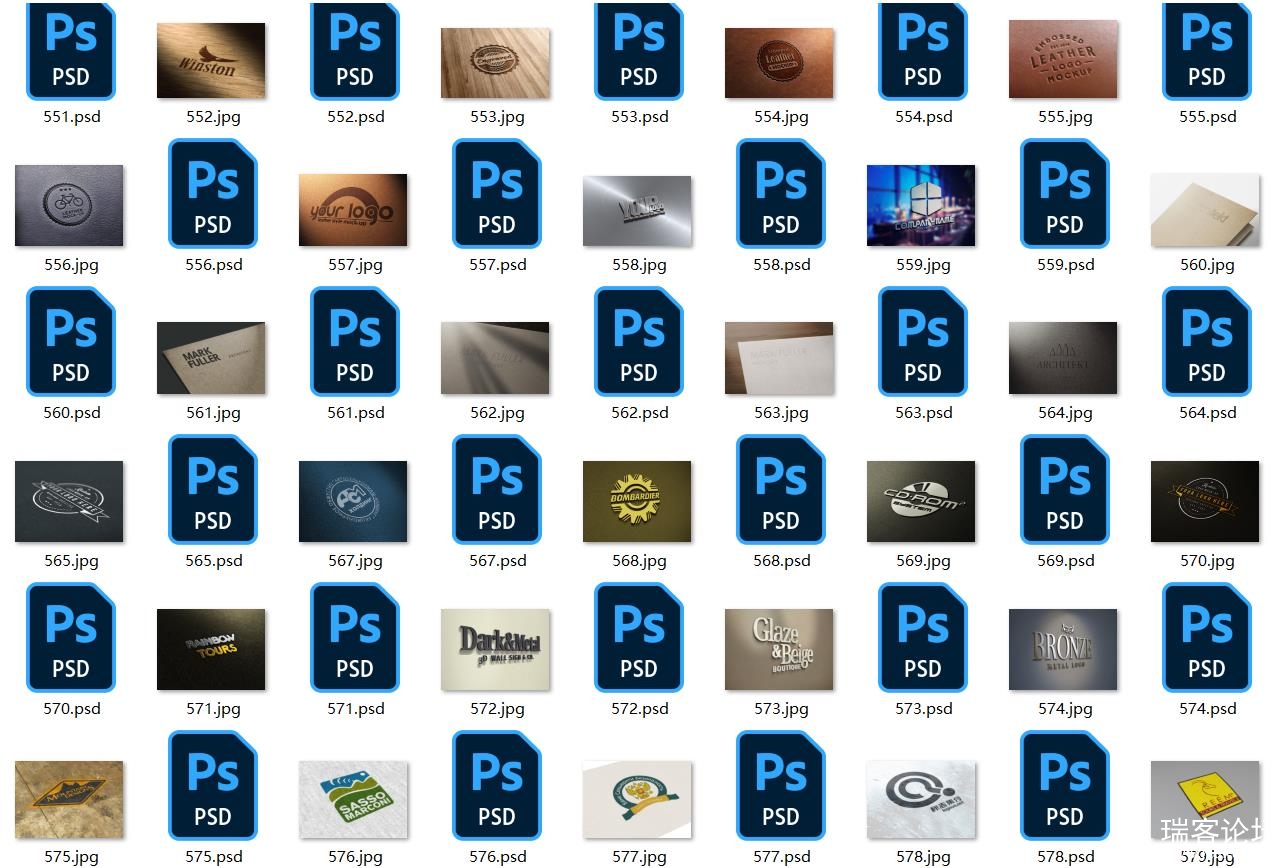Image resolution: width=1284 pixels, height=868 pixels.
Task: Select the 556.jpg bicycle leather emblem thumbnail
Action: click(69, 205)
